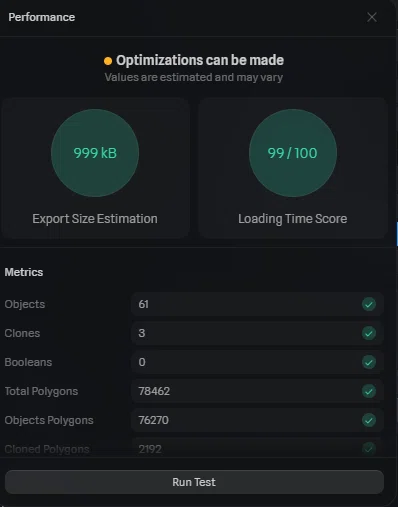Click the Booleans metric green checkmark
The height and width of the screenshot is (507, 398).
click(x=369, y=362)
